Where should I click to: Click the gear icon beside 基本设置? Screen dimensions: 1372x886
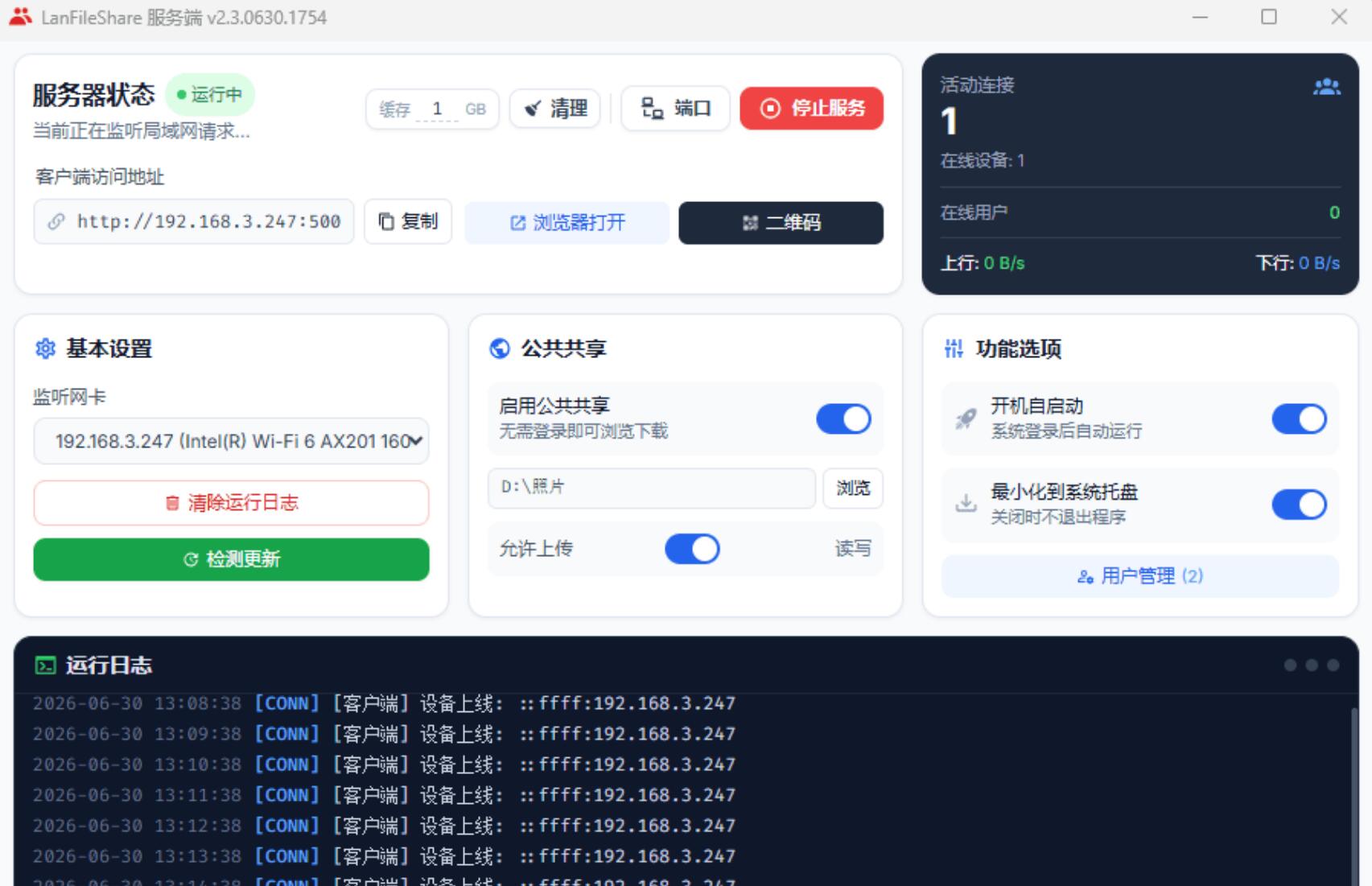click(46, 348)
